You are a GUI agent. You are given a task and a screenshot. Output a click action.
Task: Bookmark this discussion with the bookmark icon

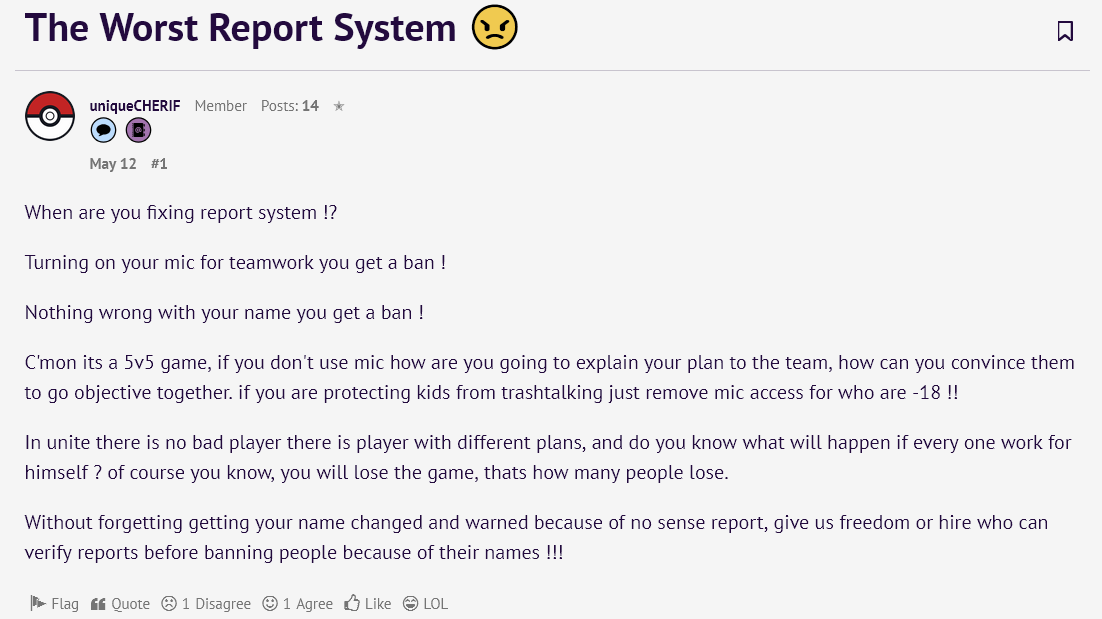click(x=1065, y=31)
